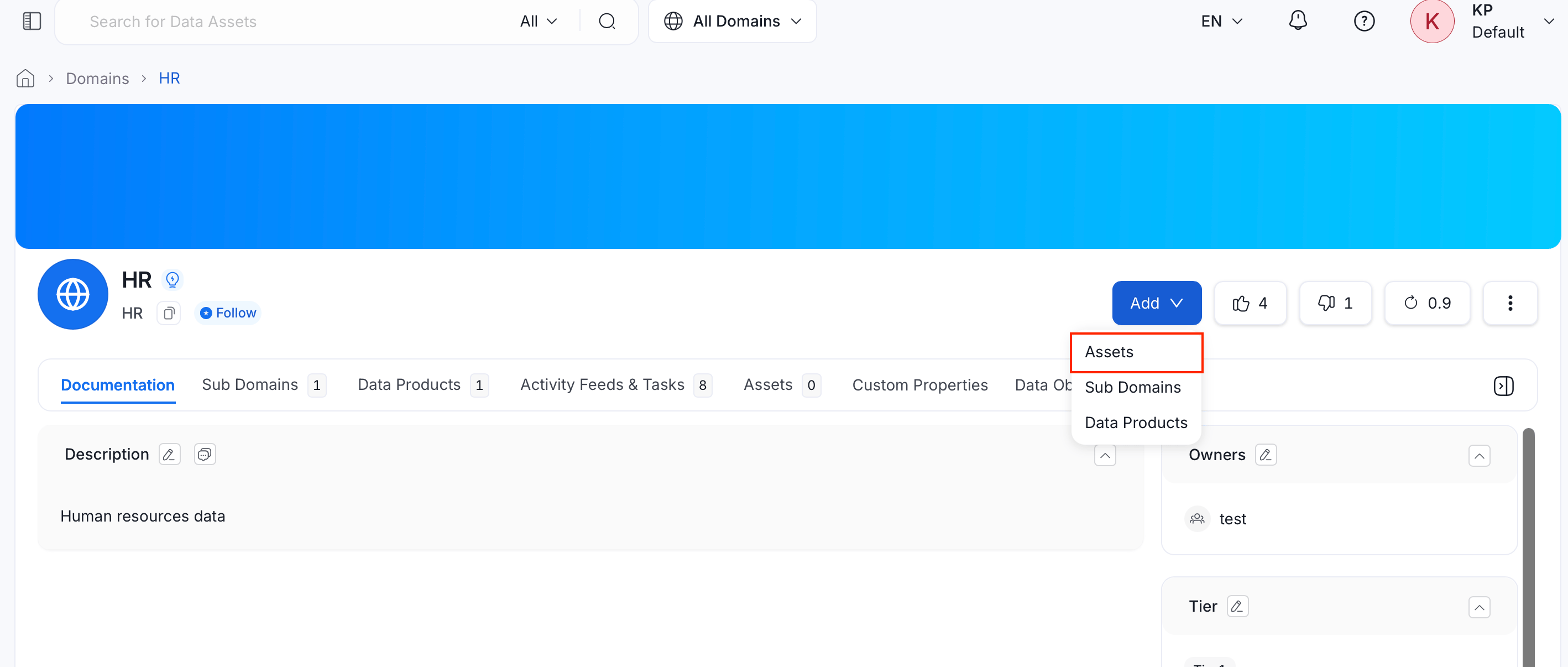Follow the HR domain
This screenshot has width=1568, height=667.
228,313
